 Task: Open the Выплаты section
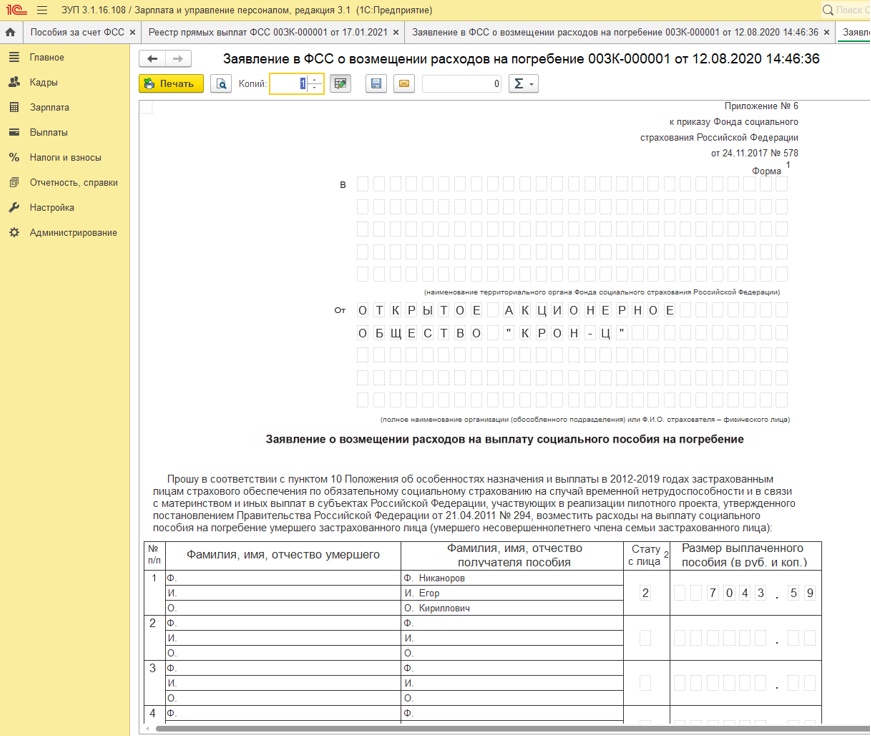48,132
